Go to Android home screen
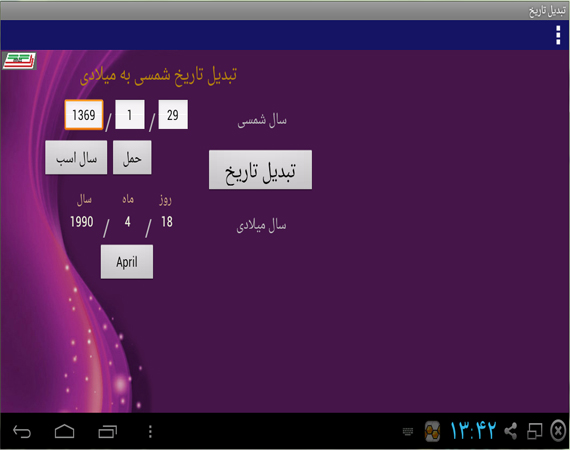This screenshot has width=570, height=450. [x=65, y=431]
